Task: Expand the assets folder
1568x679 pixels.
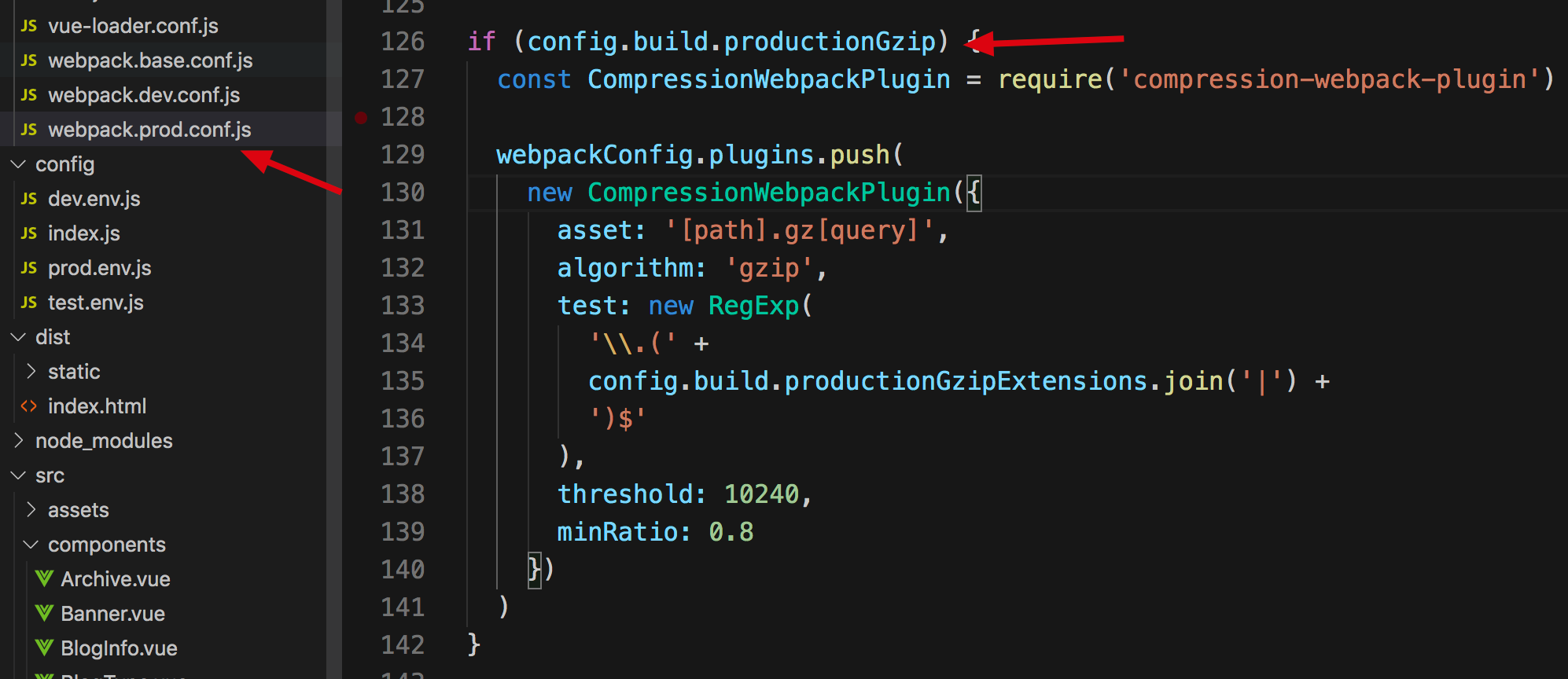Action: 31,509
